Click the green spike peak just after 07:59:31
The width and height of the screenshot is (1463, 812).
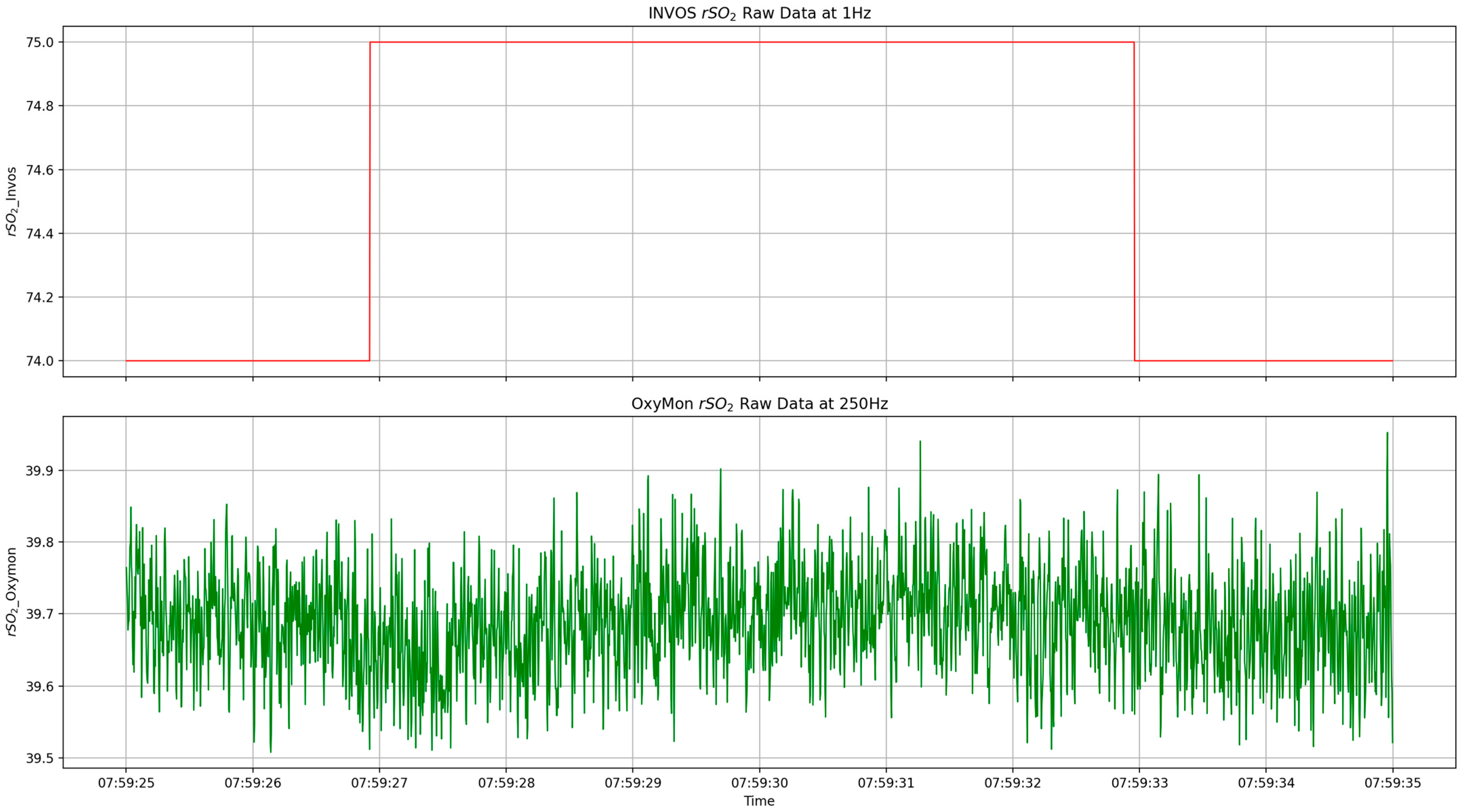tap(920, 442)
